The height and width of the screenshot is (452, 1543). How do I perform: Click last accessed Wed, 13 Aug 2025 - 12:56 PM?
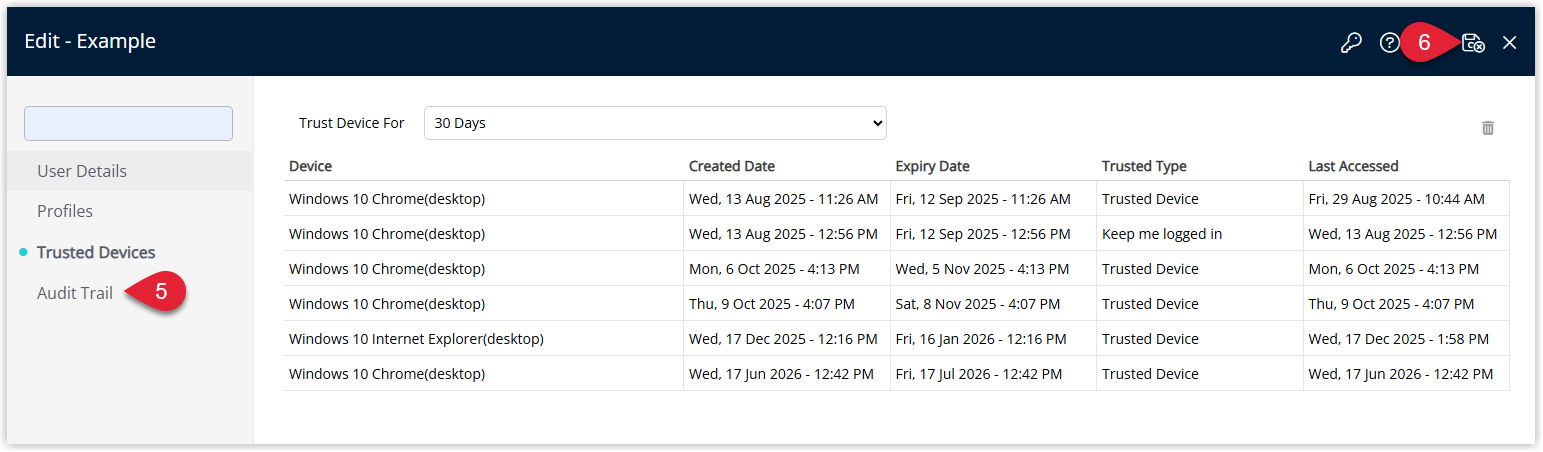pos(1403,234)
